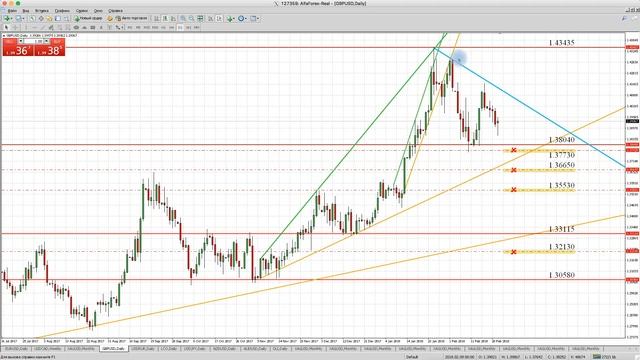640x360 pixels.
Task: Switch timeframe to H1
Action: 163,27
